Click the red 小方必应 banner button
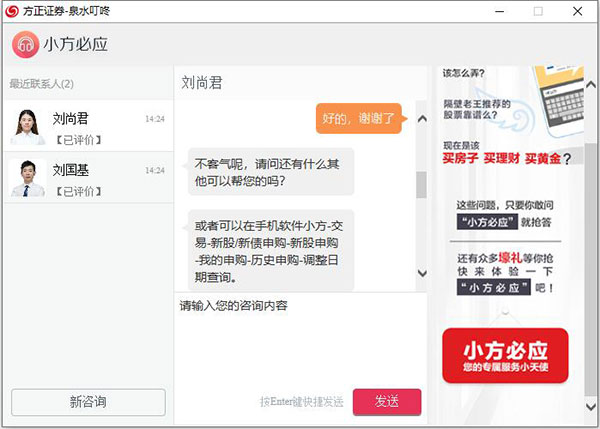Viewport: 600px width, 429px height. pos(505,357)
